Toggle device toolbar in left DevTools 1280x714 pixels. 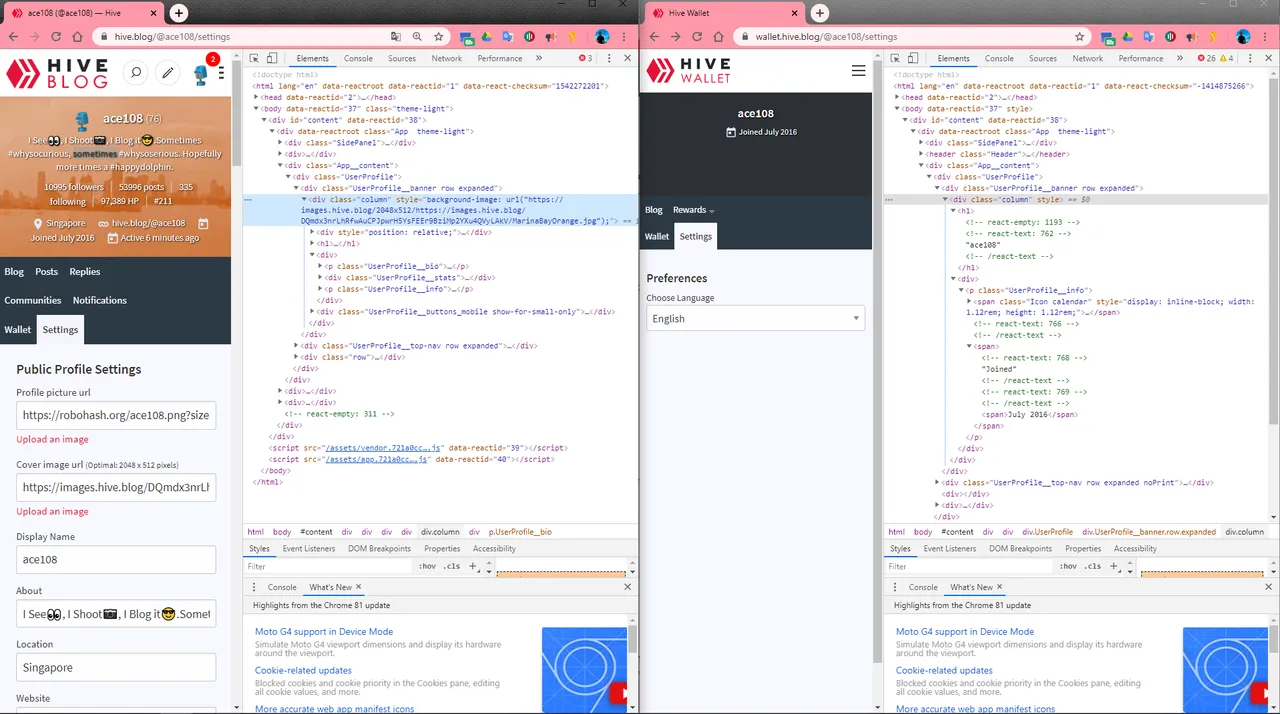272,58
